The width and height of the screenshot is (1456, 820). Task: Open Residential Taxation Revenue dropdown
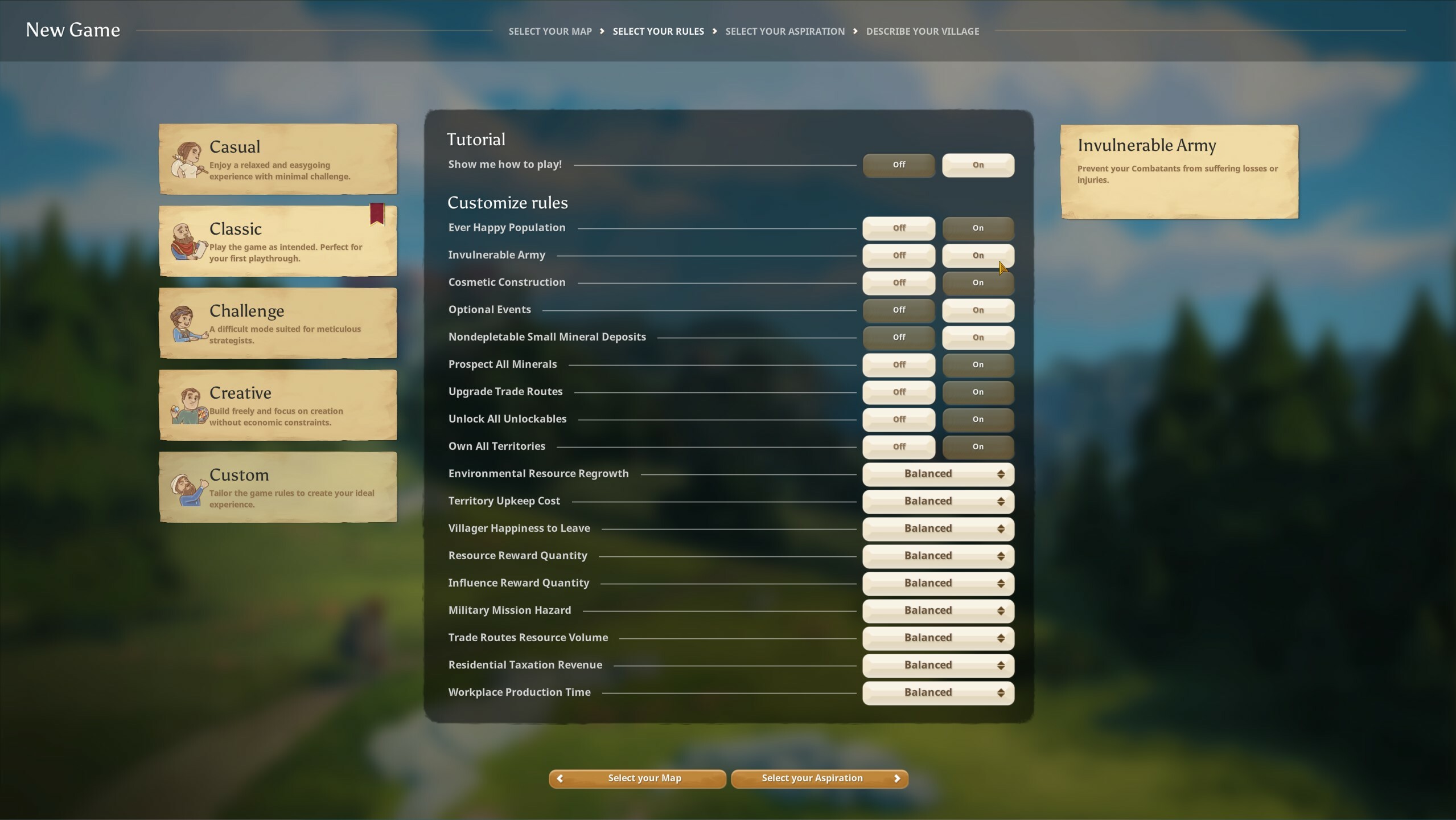coord(938,666)
